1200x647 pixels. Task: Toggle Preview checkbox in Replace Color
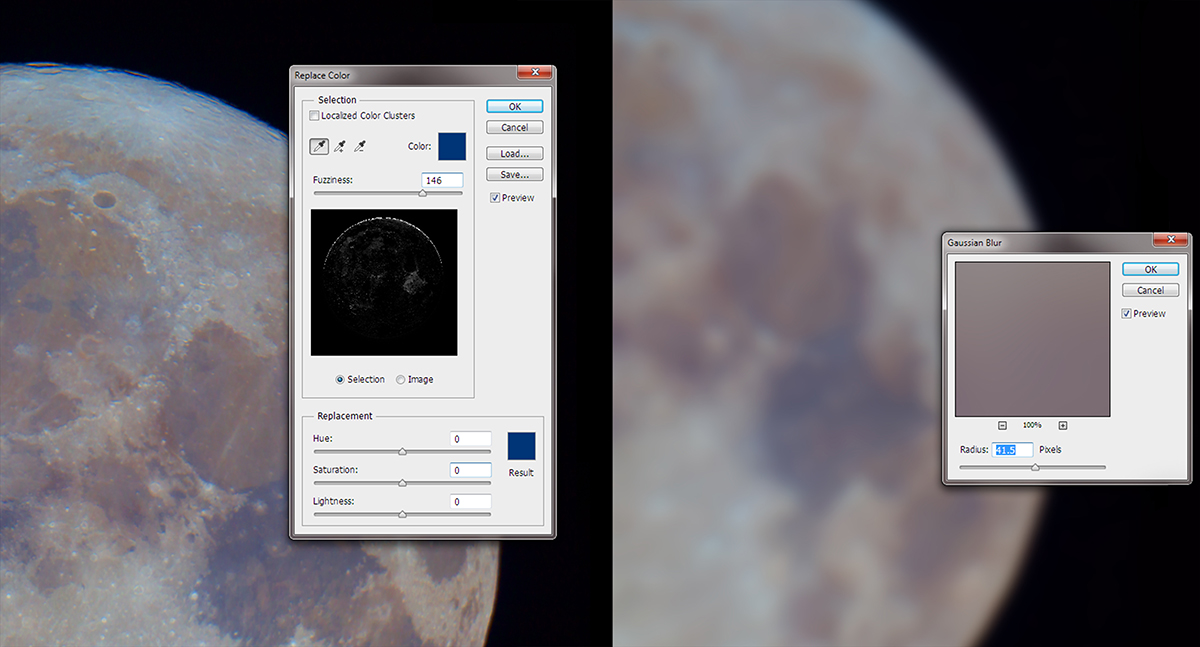pos(495,198)
